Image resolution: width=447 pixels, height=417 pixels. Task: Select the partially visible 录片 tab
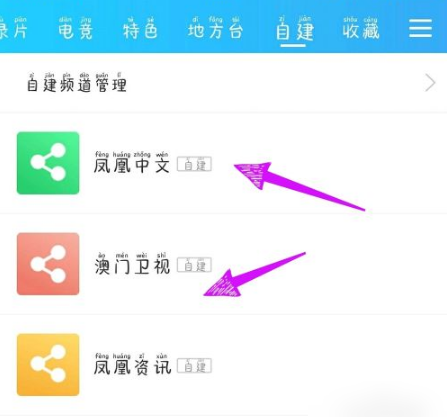pyautogui.click(x=13, y=29)
